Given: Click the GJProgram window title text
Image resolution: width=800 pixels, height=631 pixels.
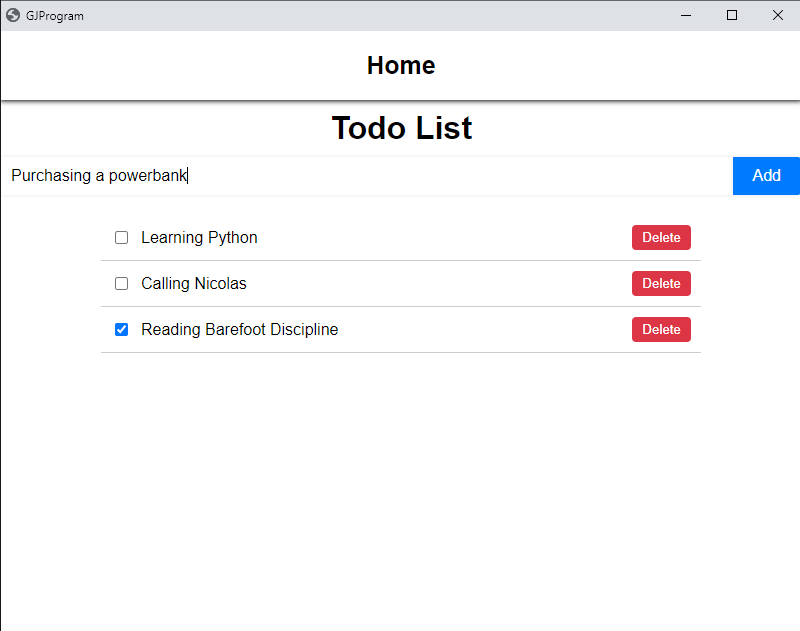Looking at the screenshot, I should (55, 16).
